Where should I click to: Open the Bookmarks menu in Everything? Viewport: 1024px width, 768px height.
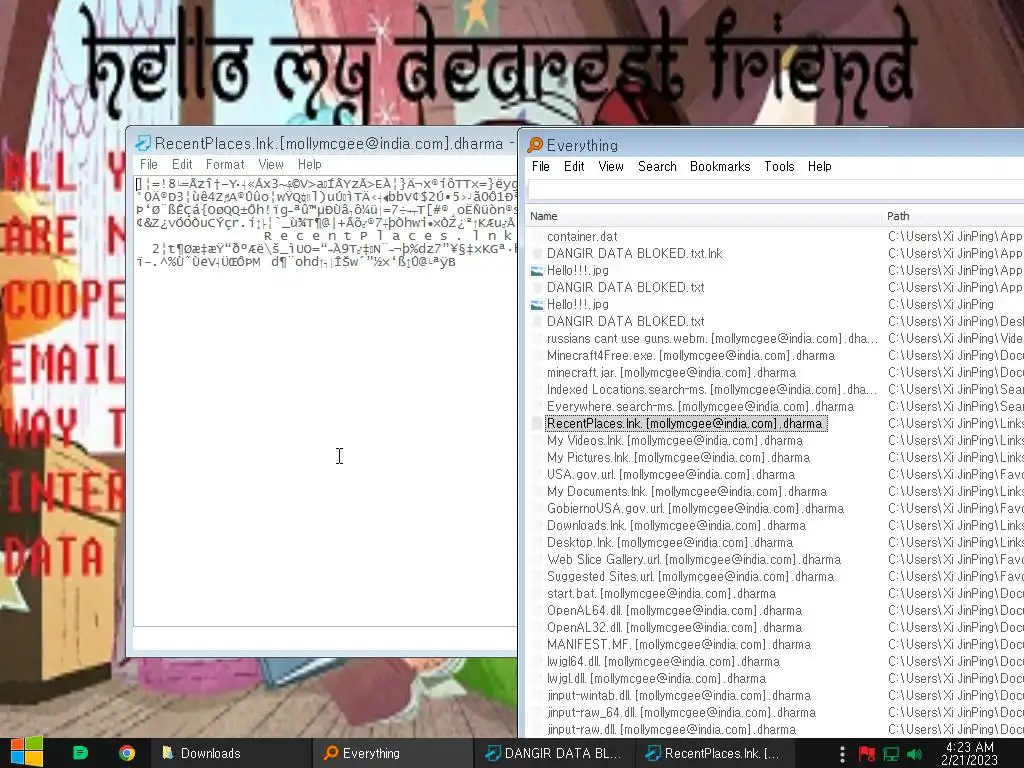coord(720,167)
